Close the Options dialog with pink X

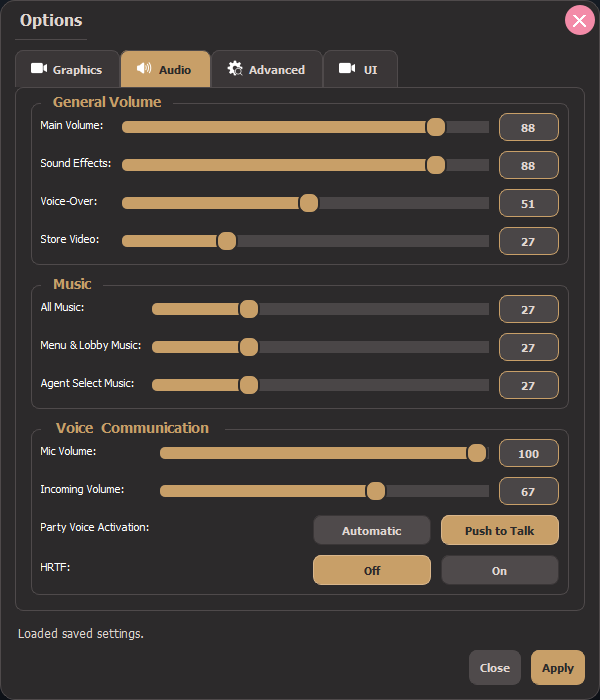coord(579,20)
